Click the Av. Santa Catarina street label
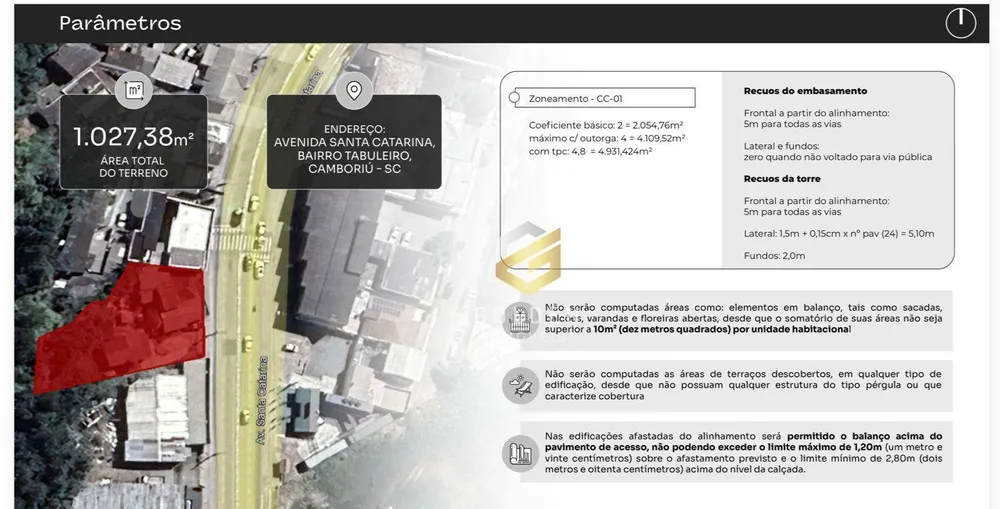This screenshot has height=509, width=1000. [x=263, y=401]
